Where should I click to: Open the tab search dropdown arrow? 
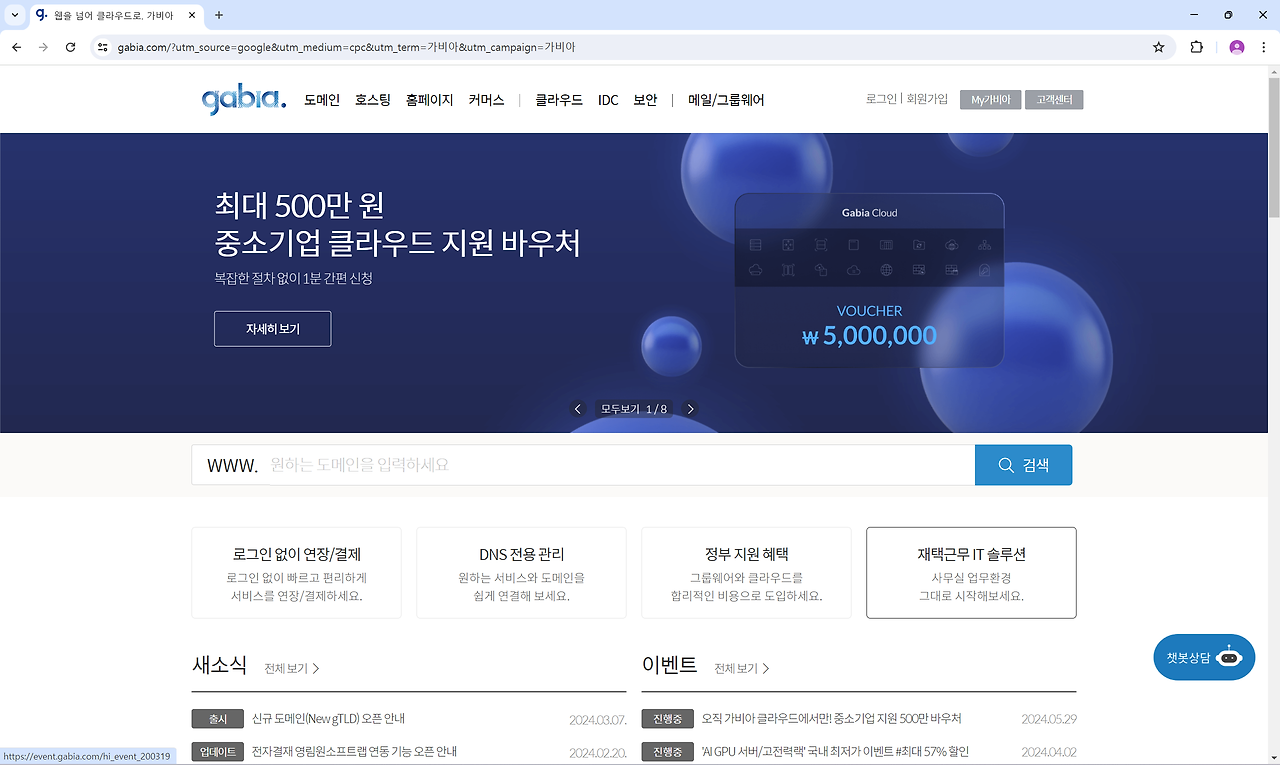pyautogui.click(x=14, y=15)
